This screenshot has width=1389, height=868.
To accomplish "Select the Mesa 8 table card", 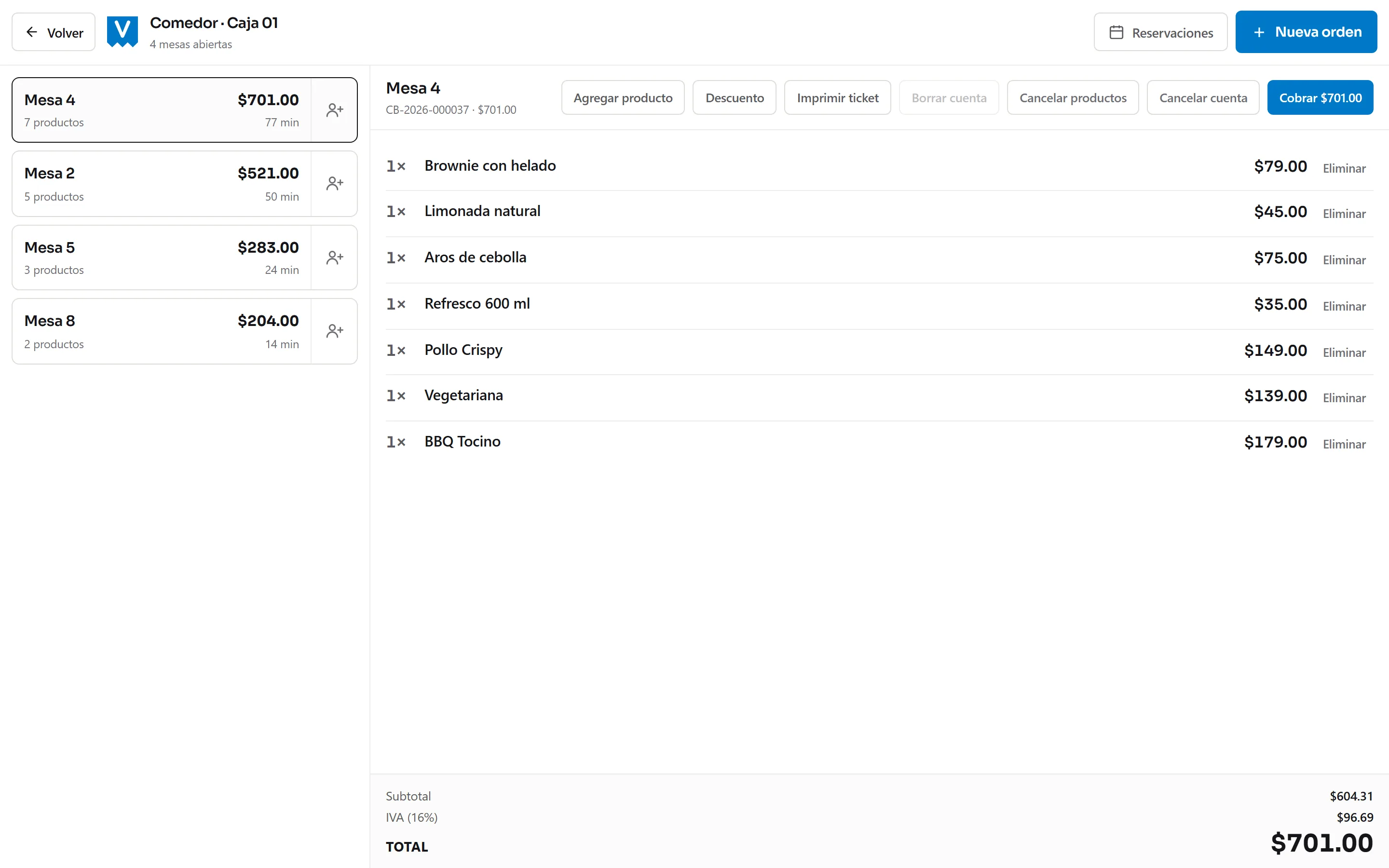I will pyautogui.click(x=161, y=331).
